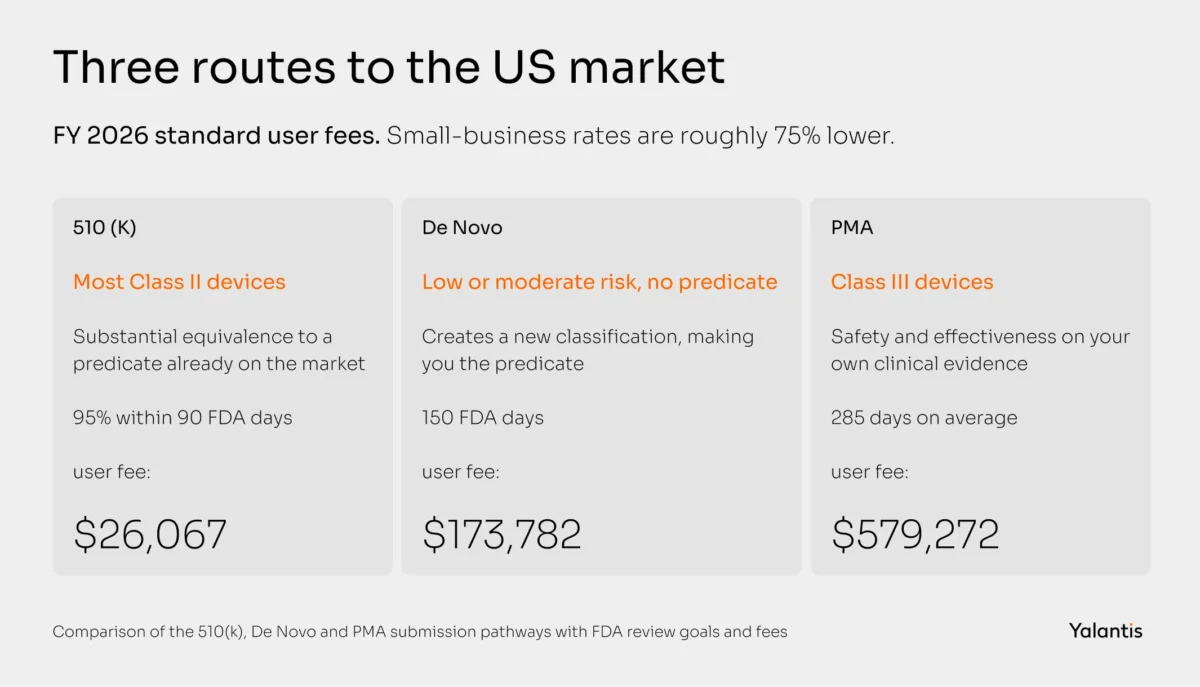Select the 'Three routes to the US market' heading

[389, 67]
